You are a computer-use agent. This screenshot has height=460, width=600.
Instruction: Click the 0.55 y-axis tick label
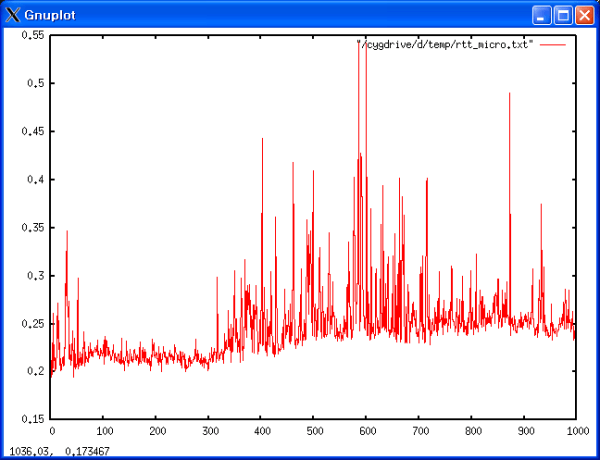click(x=33, y=35)
